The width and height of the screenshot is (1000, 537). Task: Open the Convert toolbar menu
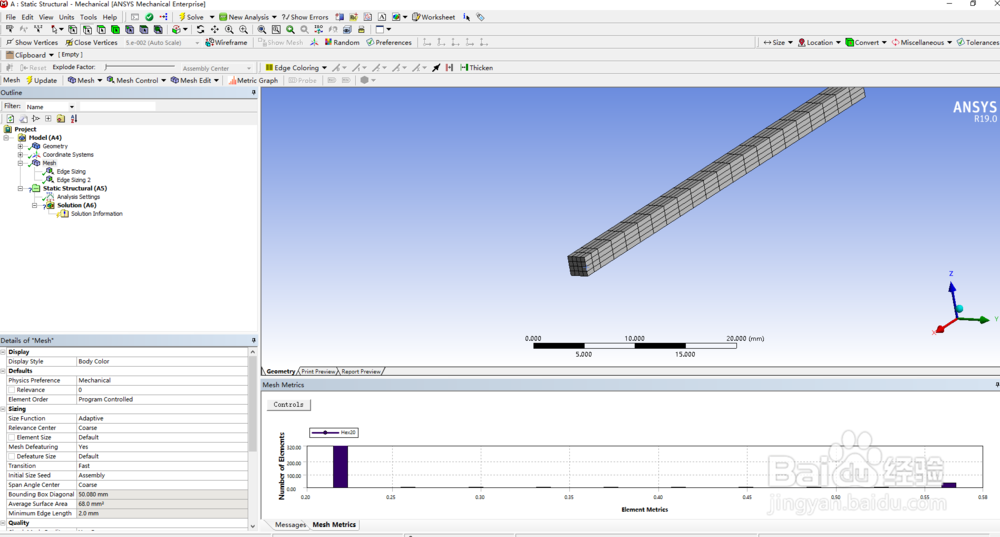coord(866,43)
